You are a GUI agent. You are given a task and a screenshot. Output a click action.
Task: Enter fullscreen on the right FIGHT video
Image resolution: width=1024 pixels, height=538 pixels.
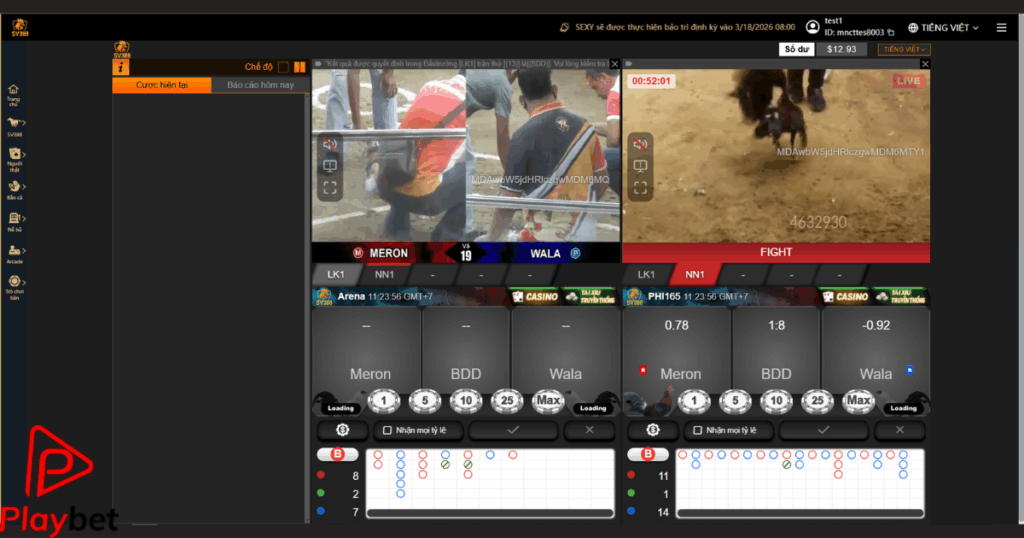click(640, 187)
